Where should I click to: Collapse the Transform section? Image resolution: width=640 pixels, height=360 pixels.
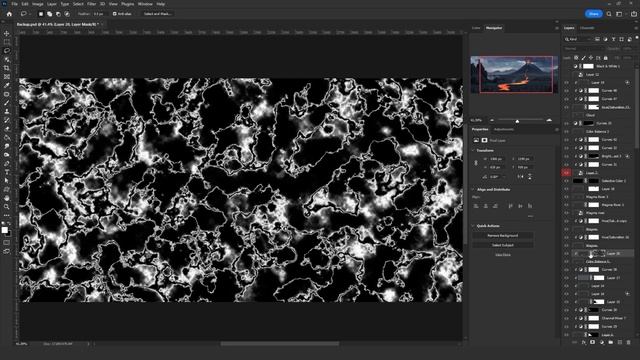473,151
